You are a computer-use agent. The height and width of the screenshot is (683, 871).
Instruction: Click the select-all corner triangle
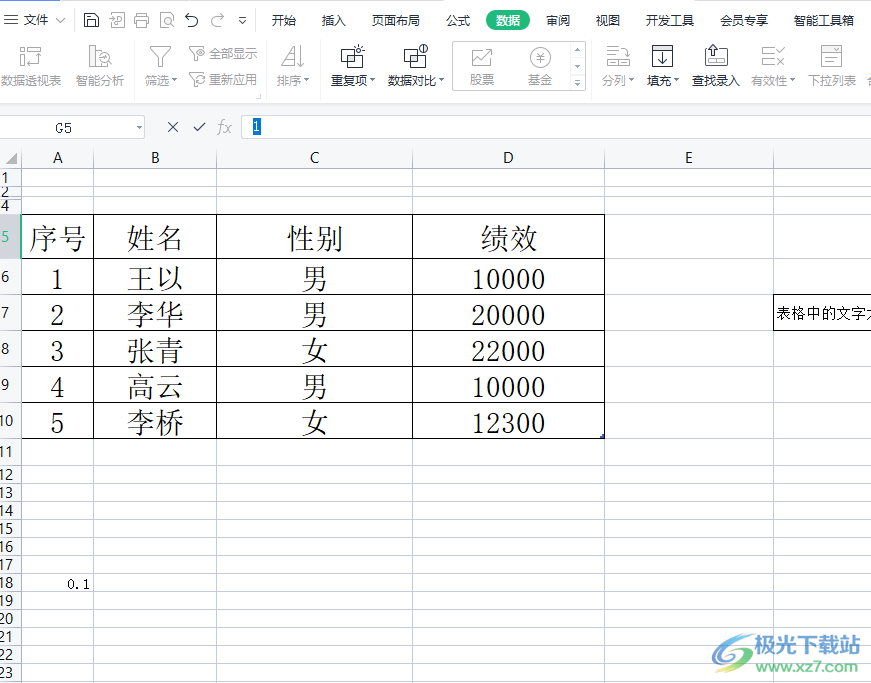click(x=11, y=158)
